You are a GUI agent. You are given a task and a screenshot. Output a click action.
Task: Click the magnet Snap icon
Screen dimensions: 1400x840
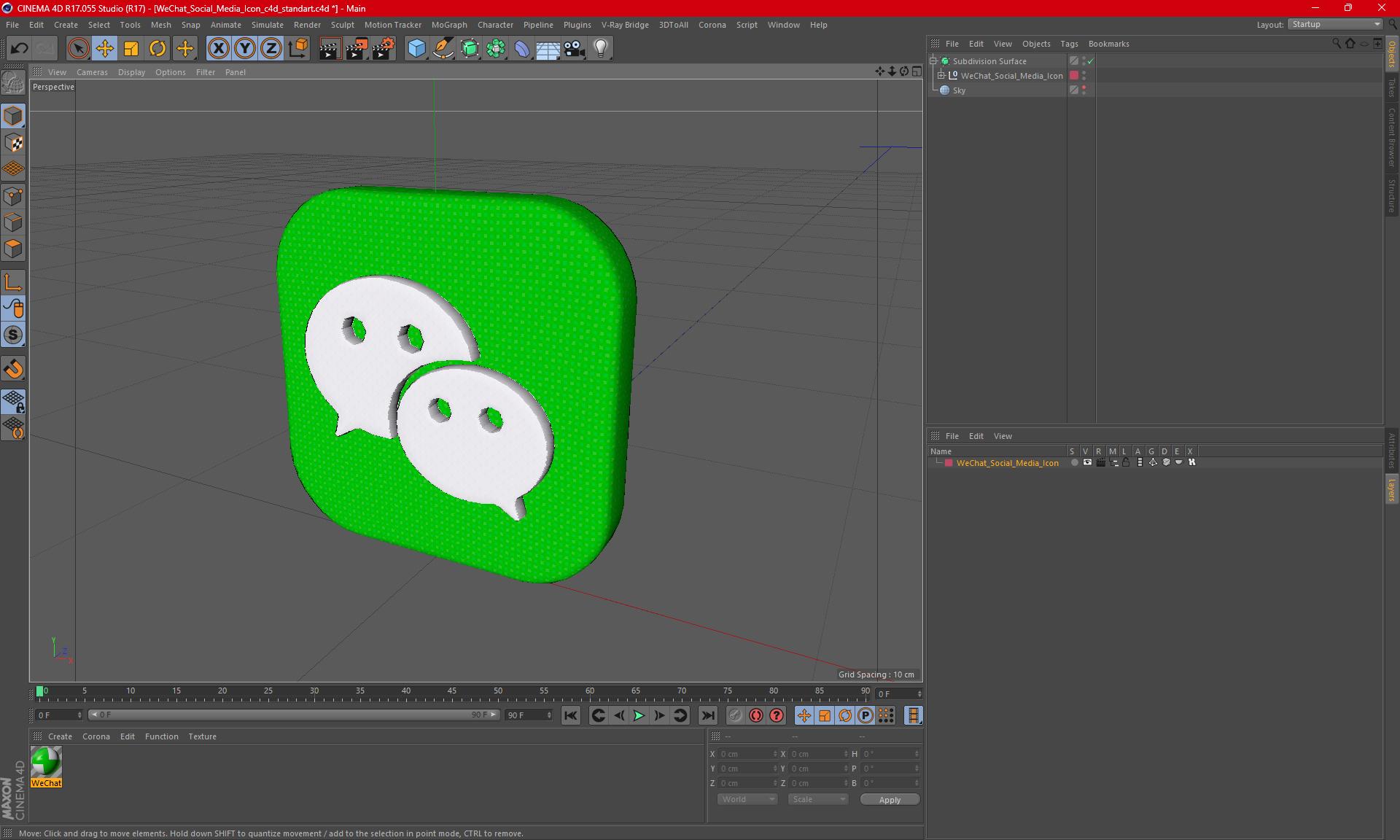13,368
